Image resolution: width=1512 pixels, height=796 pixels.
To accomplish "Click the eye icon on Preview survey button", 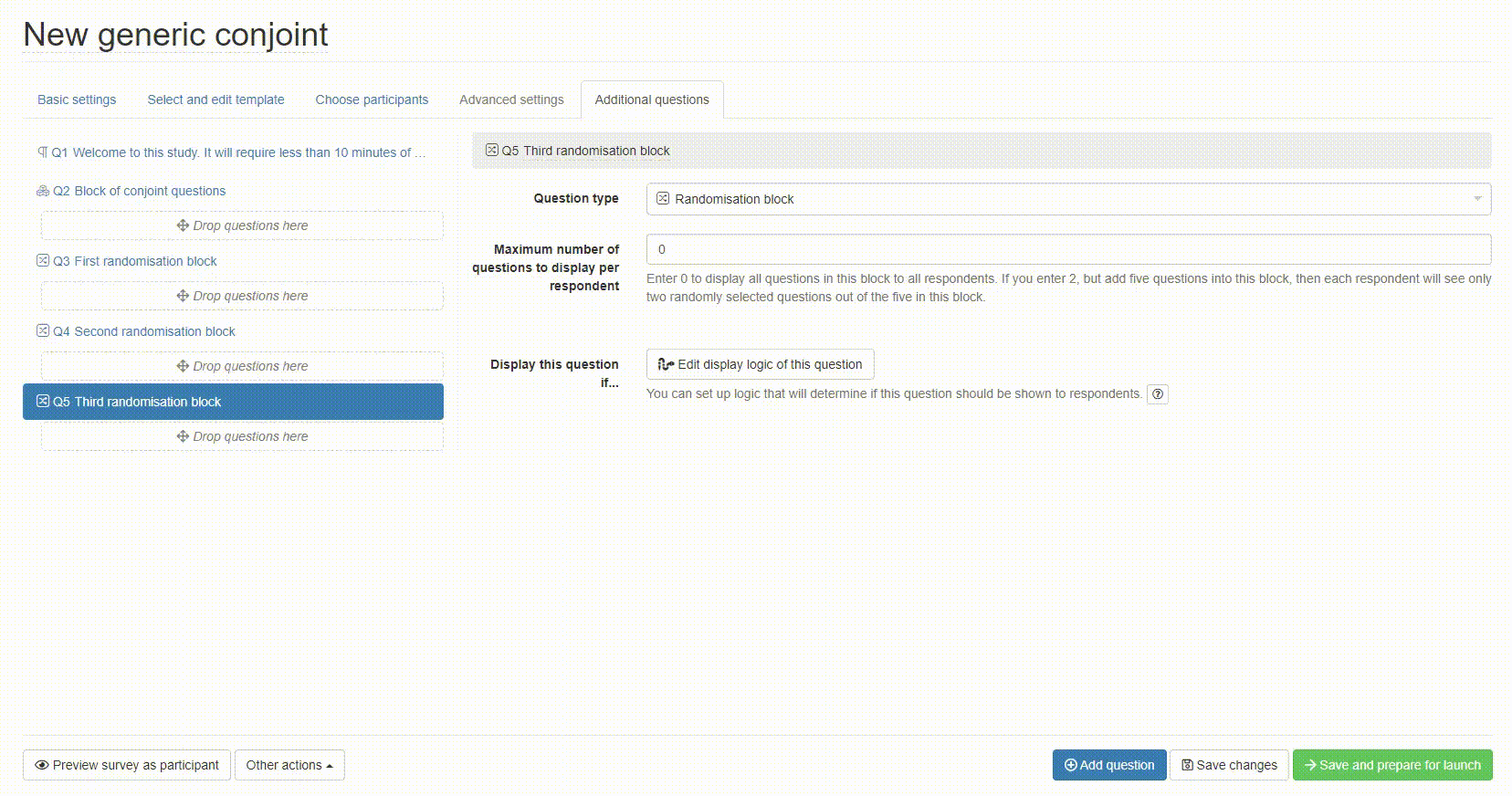I will pyautogui.click(x=42, y=765).
